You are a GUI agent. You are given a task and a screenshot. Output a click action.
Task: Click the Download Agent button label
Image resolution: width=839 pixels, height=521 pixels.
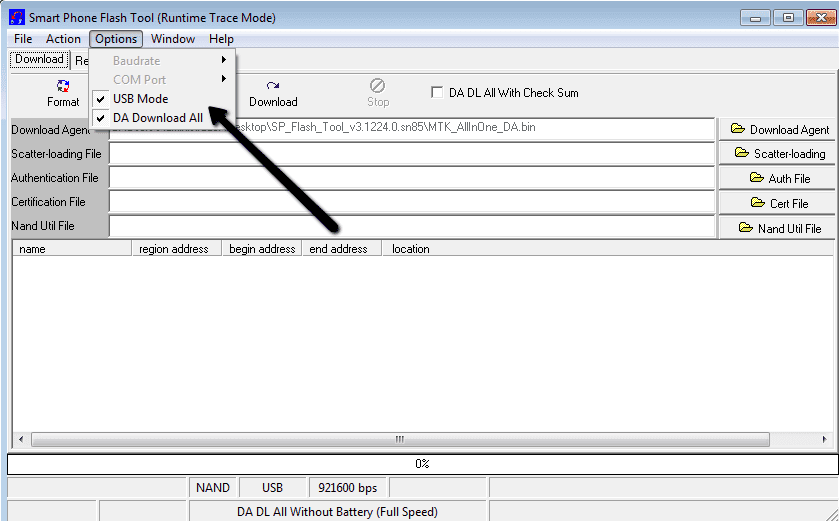click(x=789, y=130)
